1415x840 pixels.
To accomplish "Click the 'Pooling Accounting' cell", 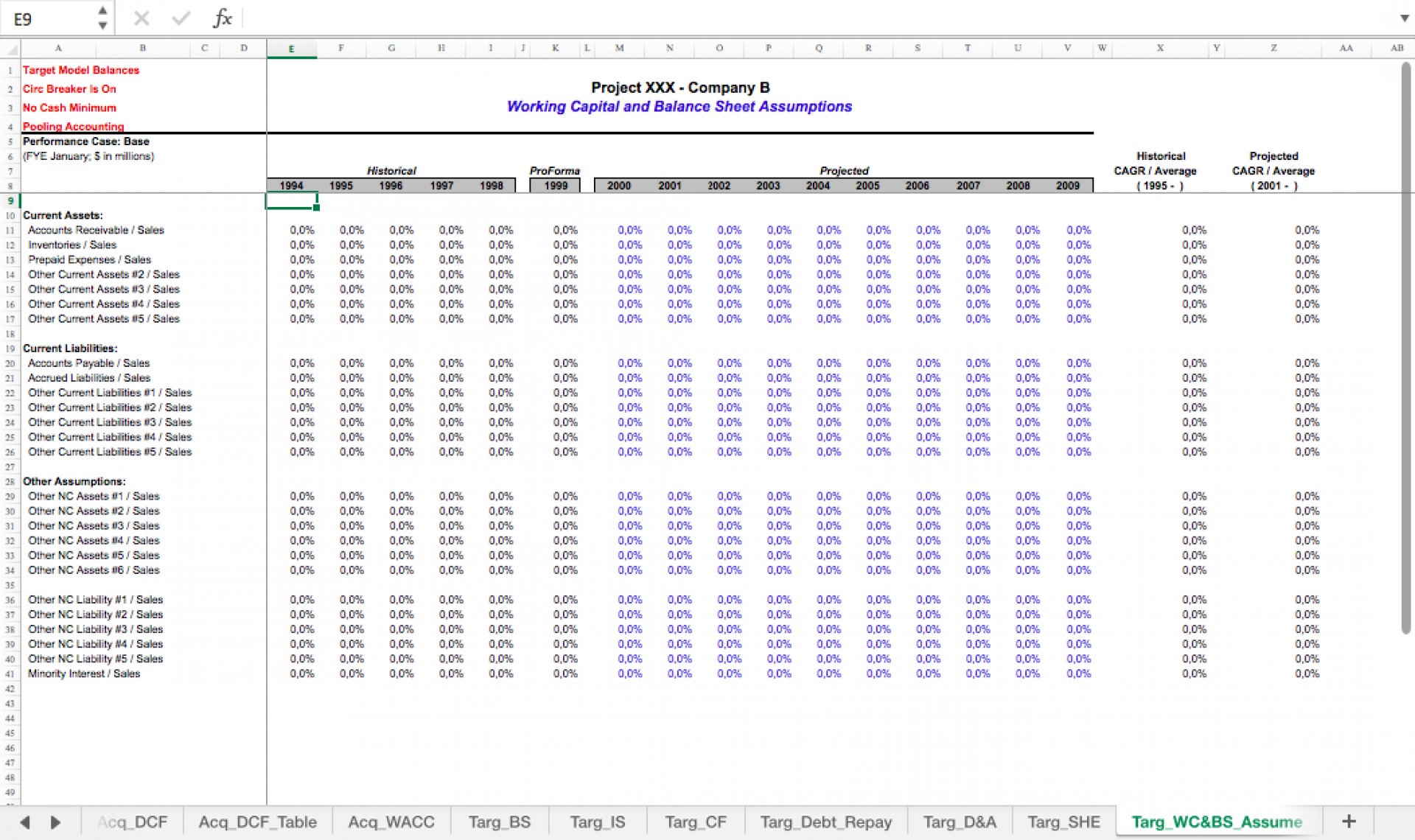I will [73, 126].
